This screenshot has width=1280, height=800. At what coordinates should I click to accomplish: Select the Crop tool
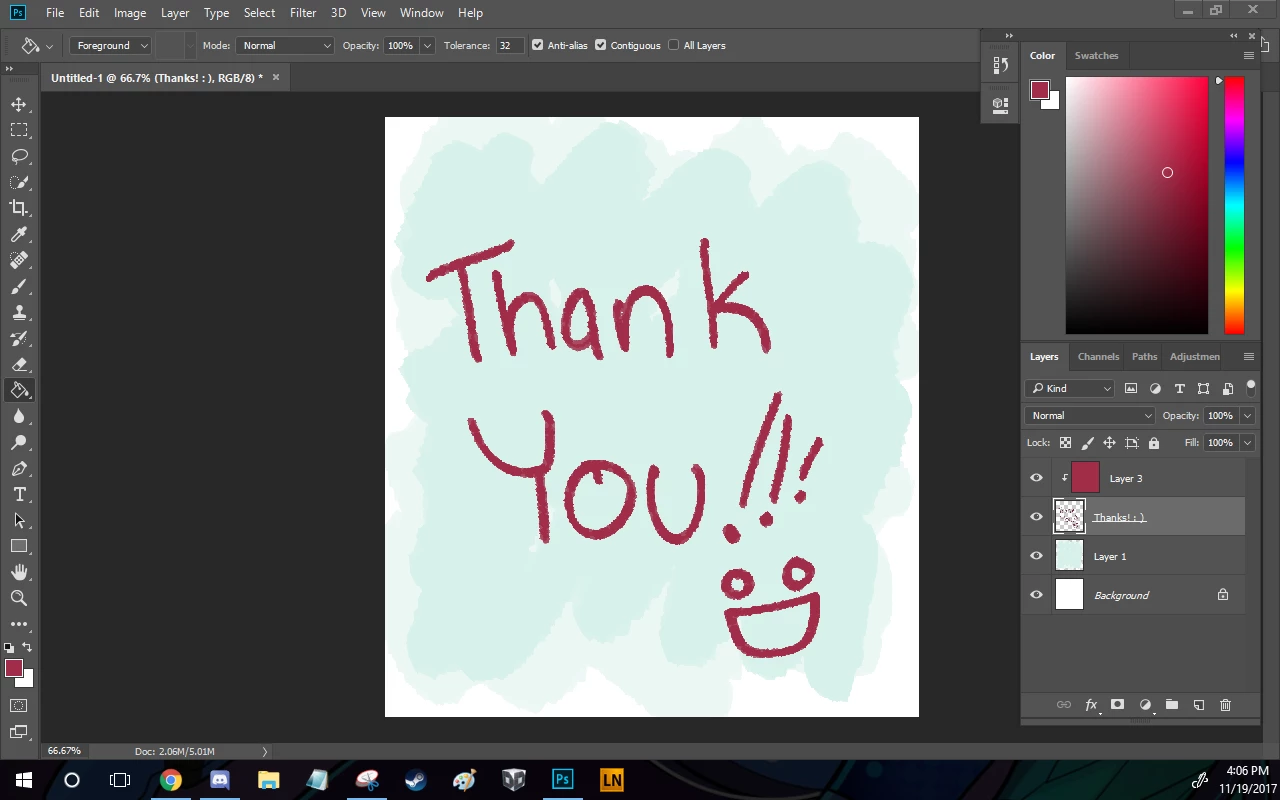click(19, 208)
